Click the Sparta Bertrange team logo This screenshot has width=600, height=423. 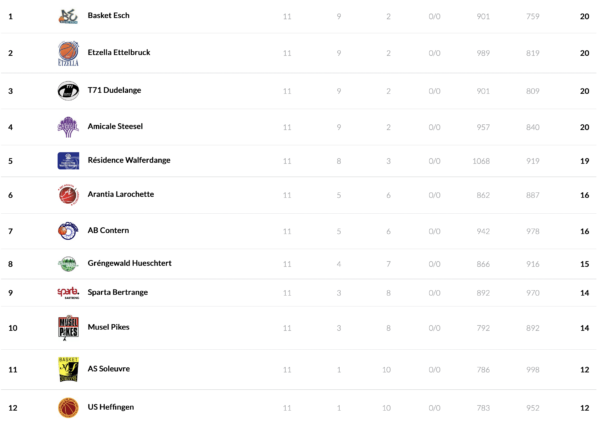coord(68,292)
